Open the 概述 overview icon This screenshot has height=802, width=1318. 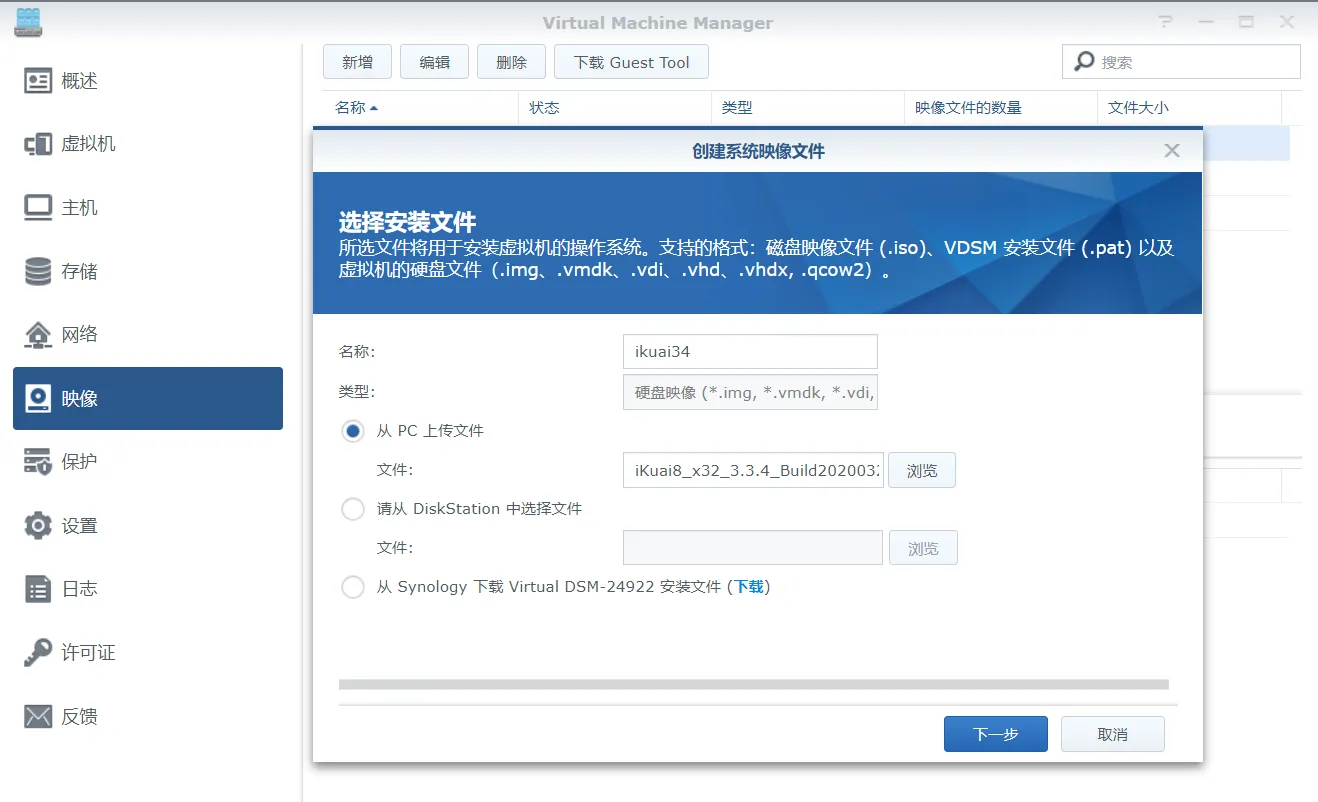click(x=38, y=81)
